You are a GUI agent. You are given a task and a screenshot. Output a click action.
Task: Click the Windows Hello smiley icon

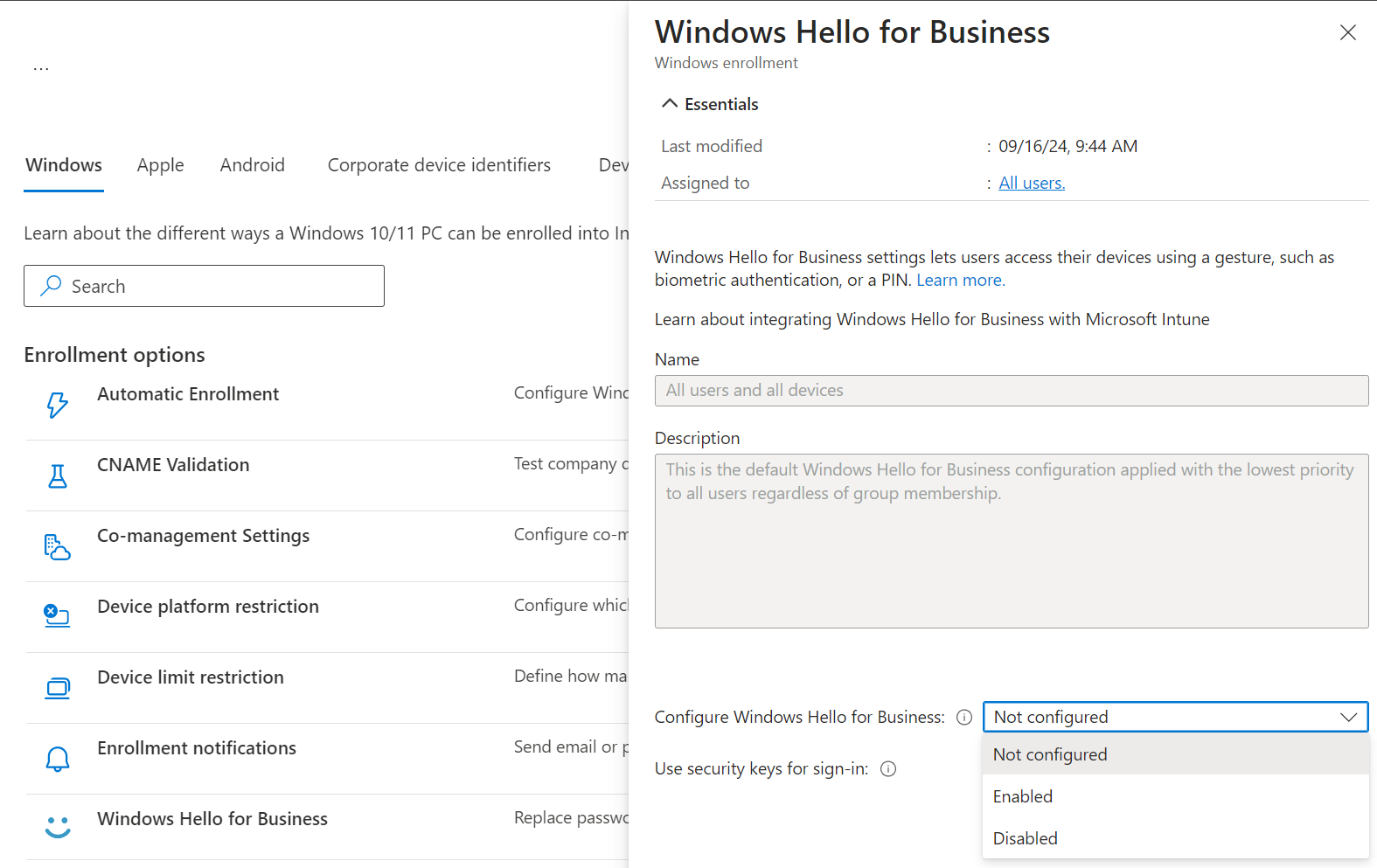(58, 827)
